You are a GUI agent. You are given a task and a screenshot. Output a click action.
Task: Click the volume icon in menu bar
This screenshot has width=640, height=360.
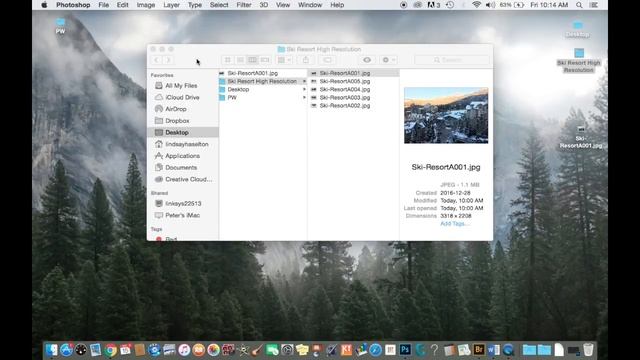point(490,5)
